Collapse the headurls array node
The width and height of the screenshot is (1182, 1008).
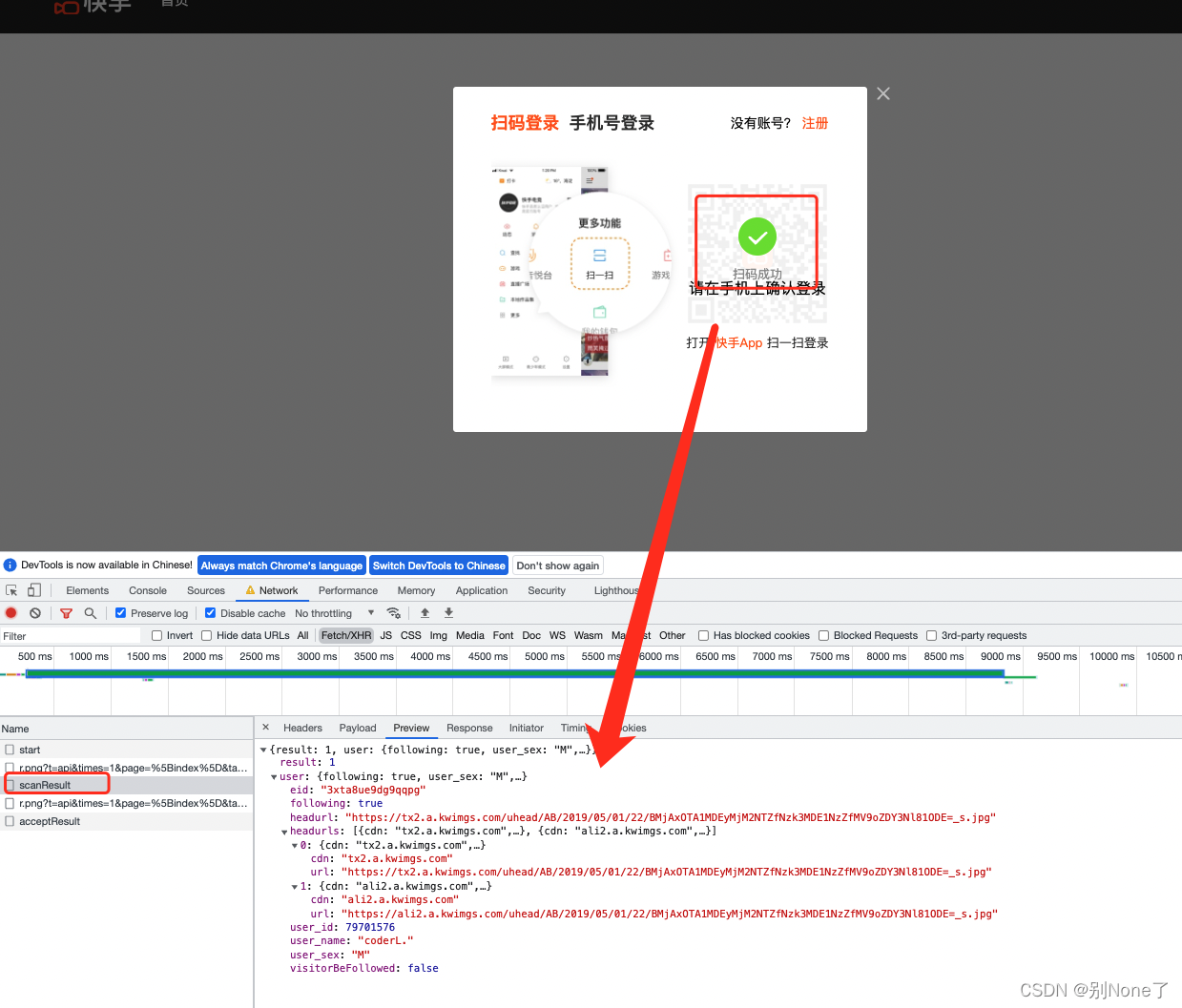[x=284, y=832]
